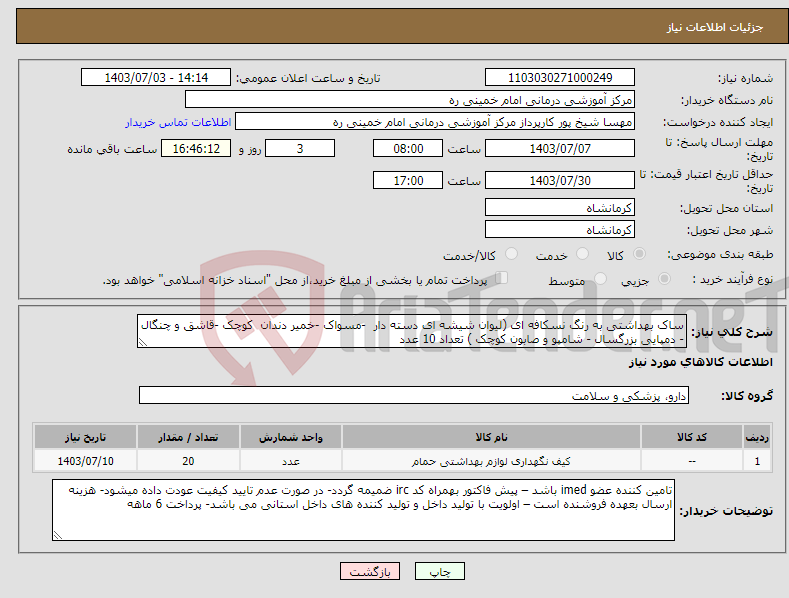
Task: Click the چاپ (print) button
Action: [439, 571]
